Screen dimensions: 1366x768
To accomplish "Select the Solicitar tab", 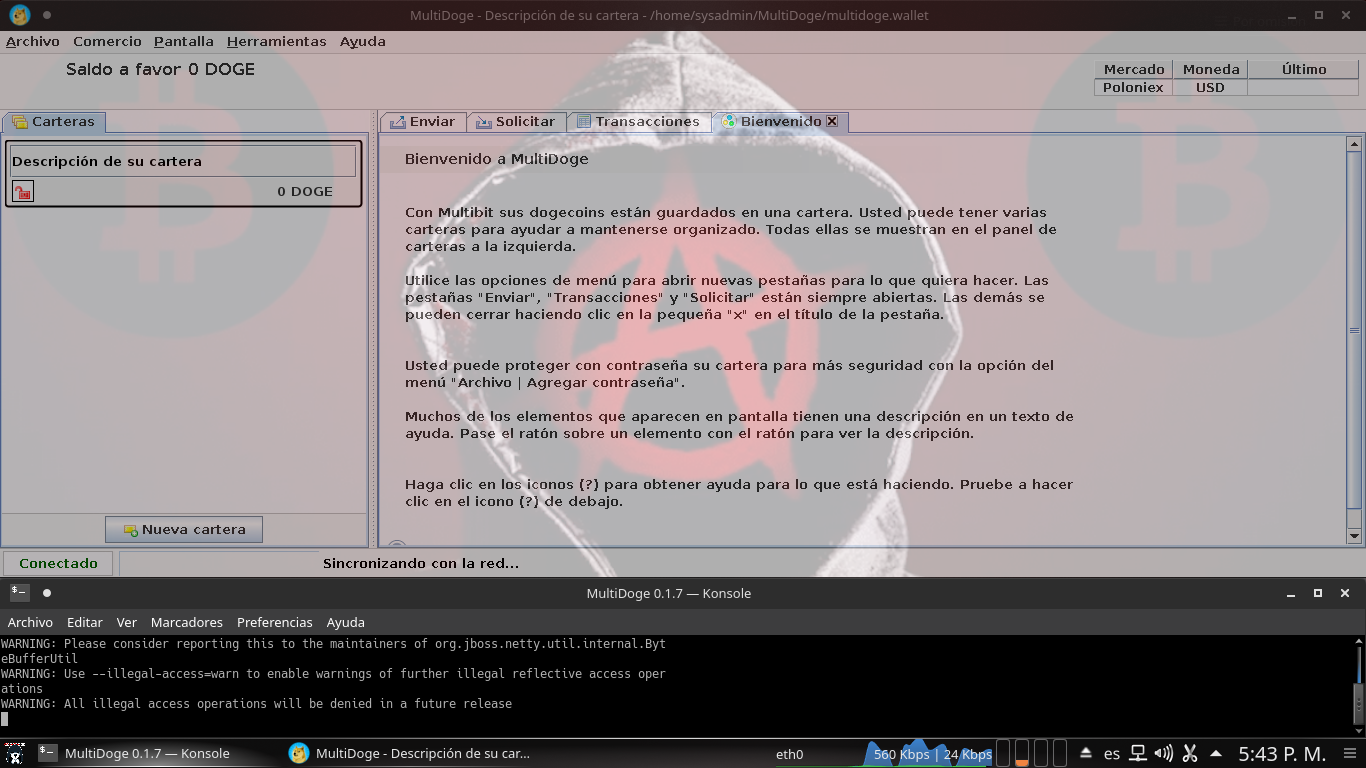I will [515, 121].
